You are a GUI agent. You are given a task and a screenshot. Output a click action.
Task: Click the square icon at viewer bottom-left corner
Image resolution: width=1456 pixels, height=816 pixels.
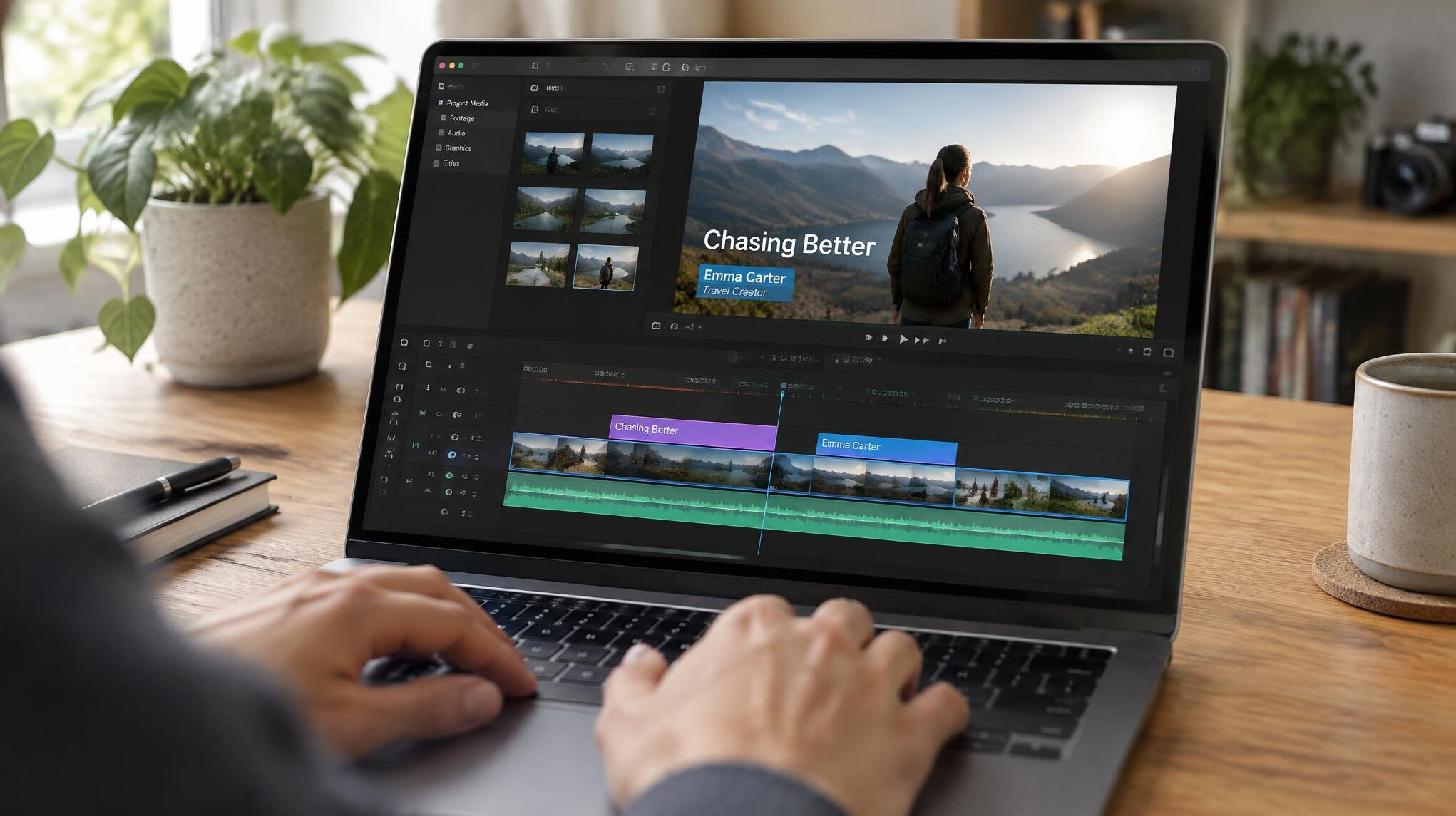[x=656, y=326]
